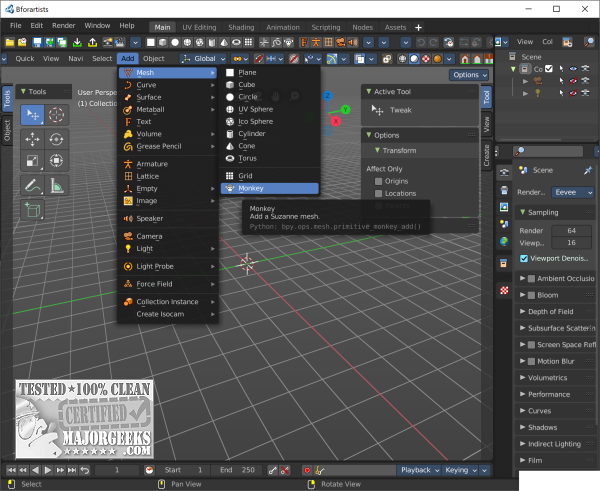Open the Eevee render engine dropdown
Screen dimensions: 600x491
[x=570, y=193]
